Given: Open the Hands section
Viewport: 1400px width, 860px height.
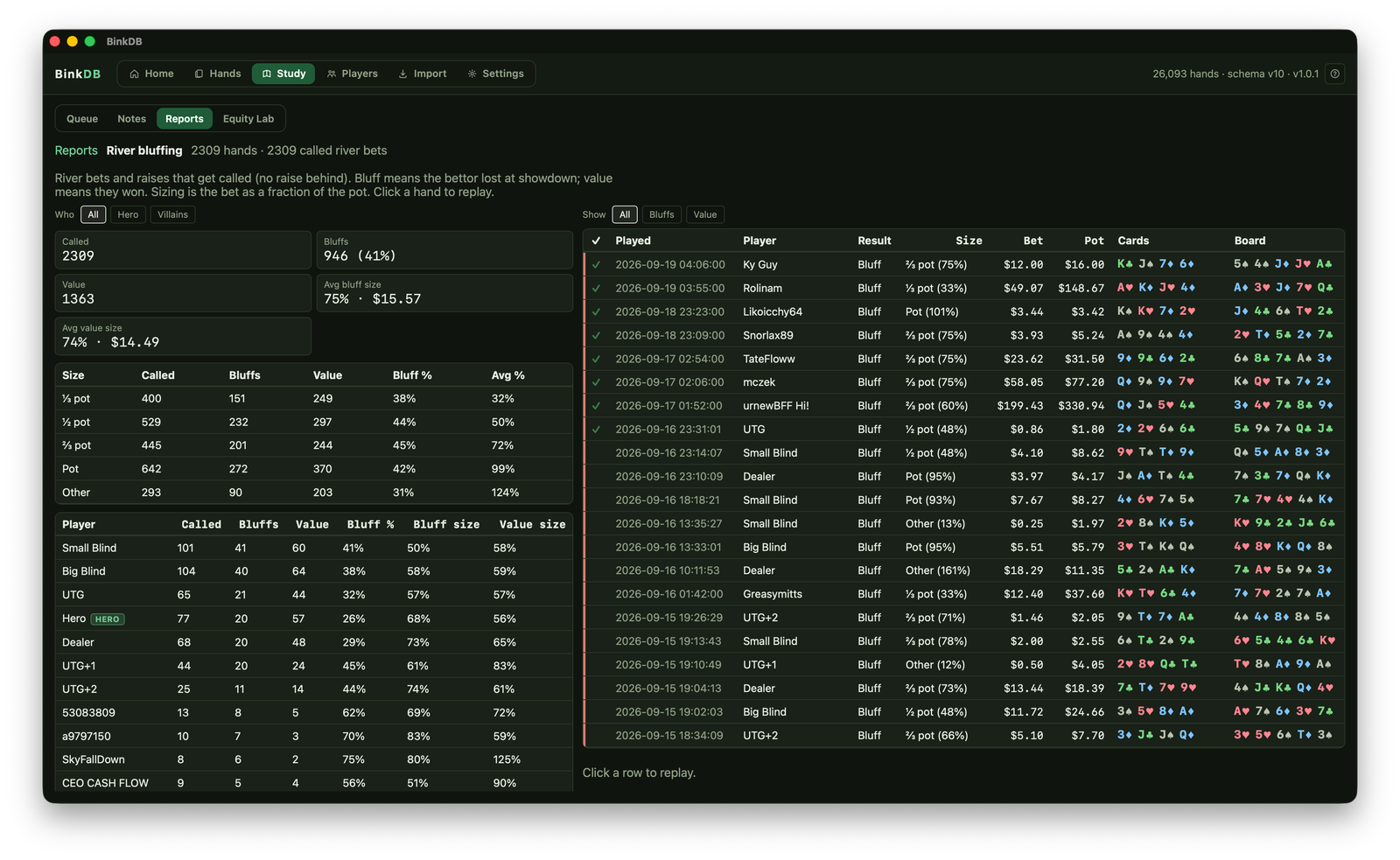Looking at the screenshot, I should click(218, 74).
